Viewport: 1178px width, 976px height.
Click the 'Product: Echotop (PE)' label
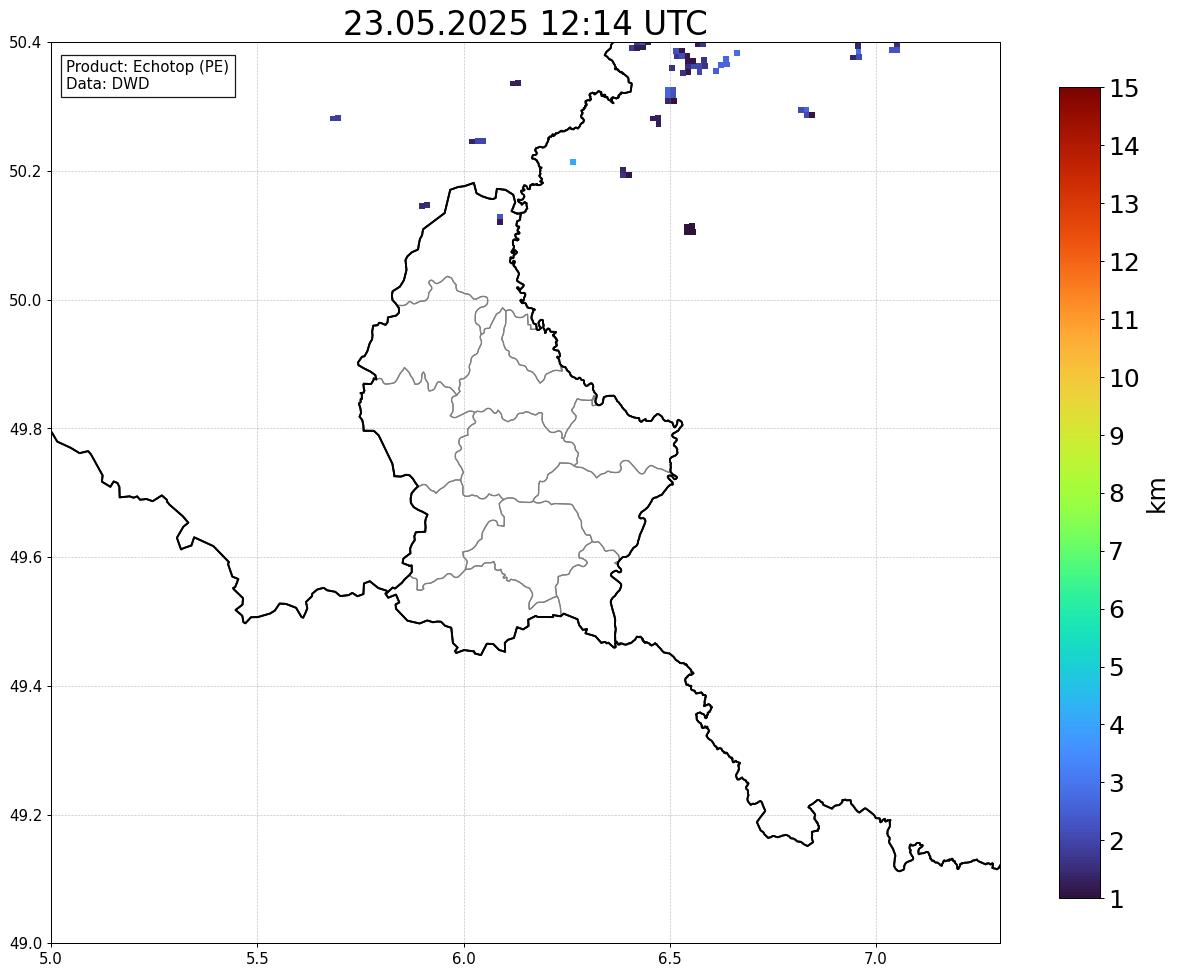(147, 67)
